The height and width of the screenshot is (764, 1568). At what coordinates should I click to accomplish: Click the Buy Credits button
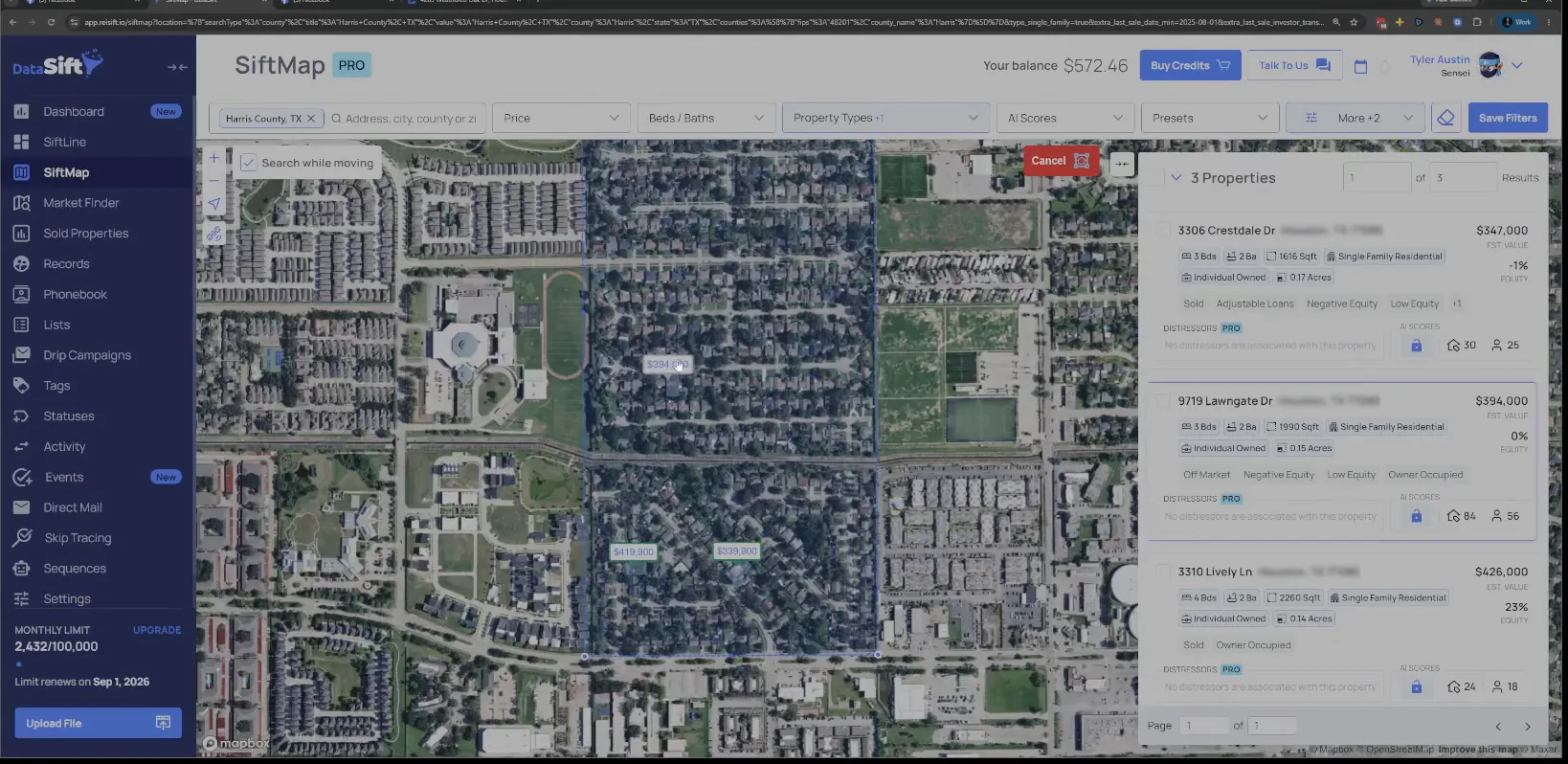[1190, 65]
